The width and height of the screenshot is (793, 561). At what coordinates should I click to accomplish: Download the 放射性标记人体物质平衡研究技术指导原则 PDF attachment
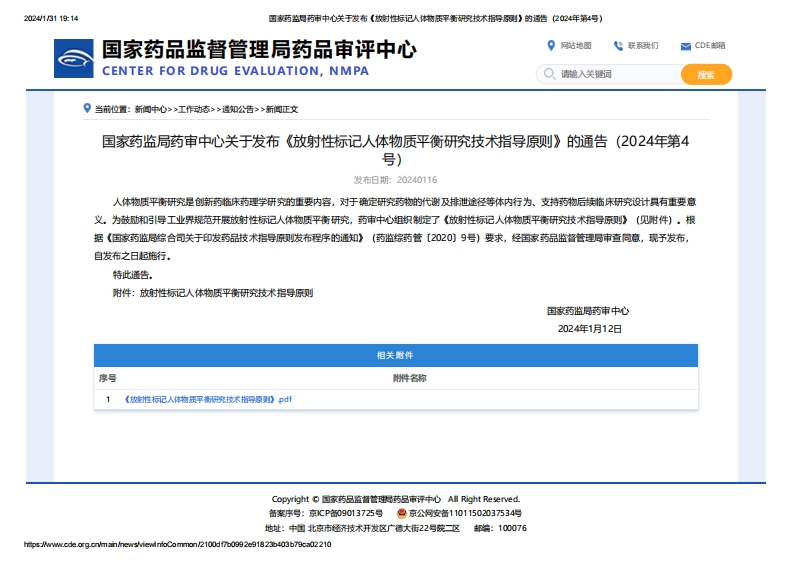coord(208,399)
